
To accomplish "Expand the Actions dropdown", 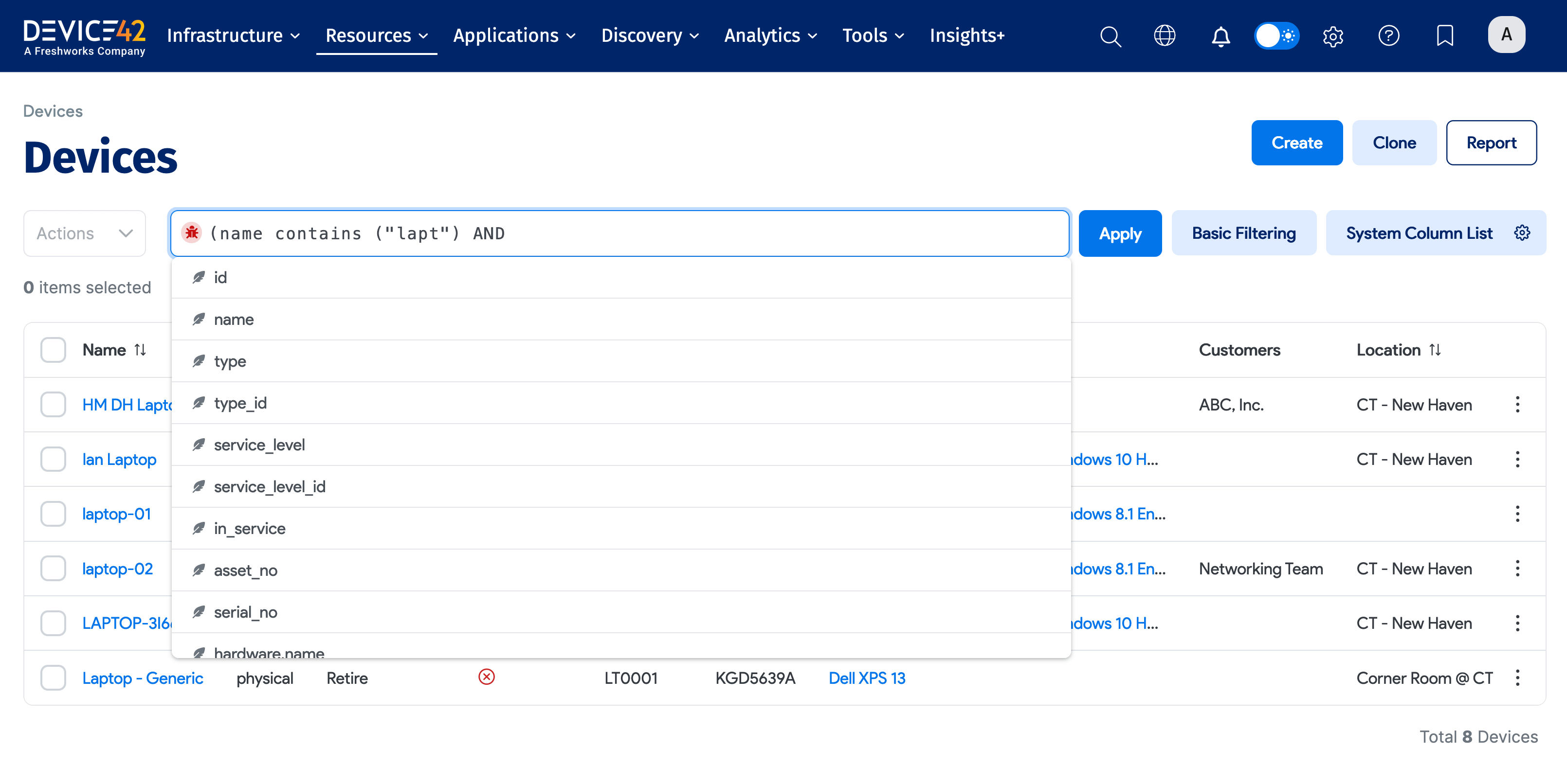I will (84, 233).
